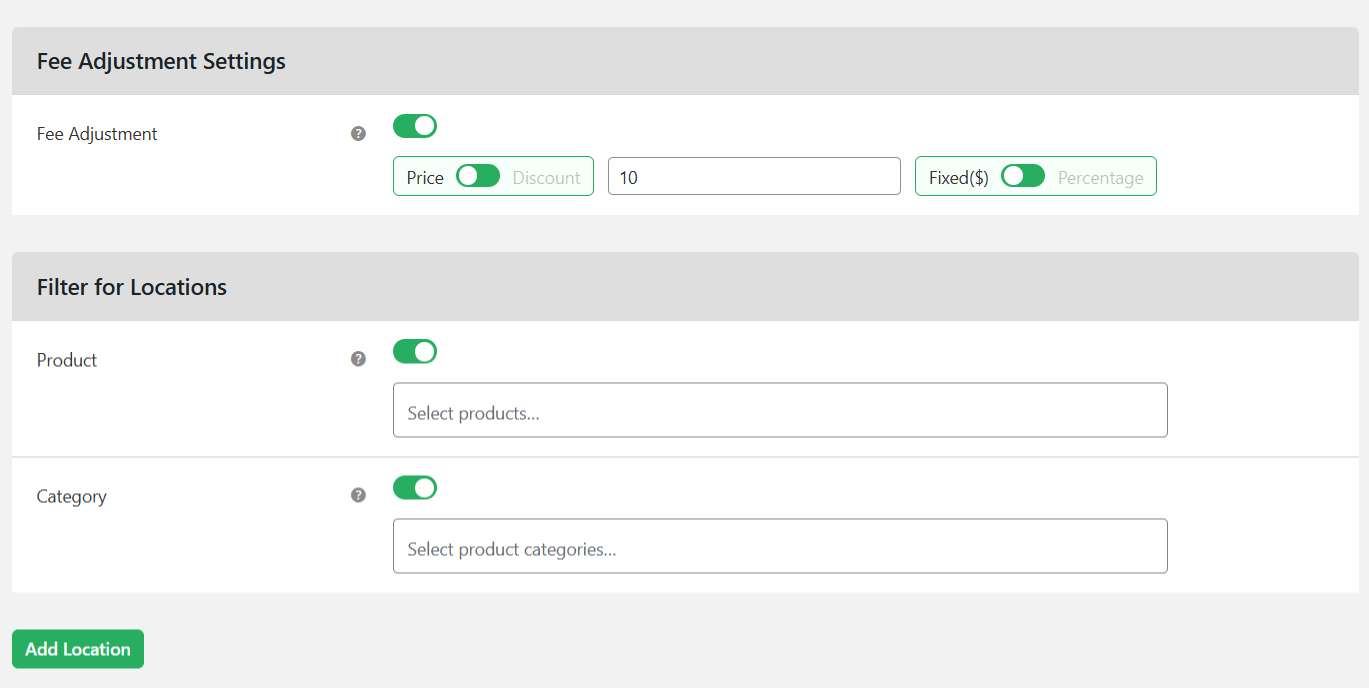Switch Fixed($) to Percentage mode
This screenshot has height=688, width=1369.
point(1022,175)
